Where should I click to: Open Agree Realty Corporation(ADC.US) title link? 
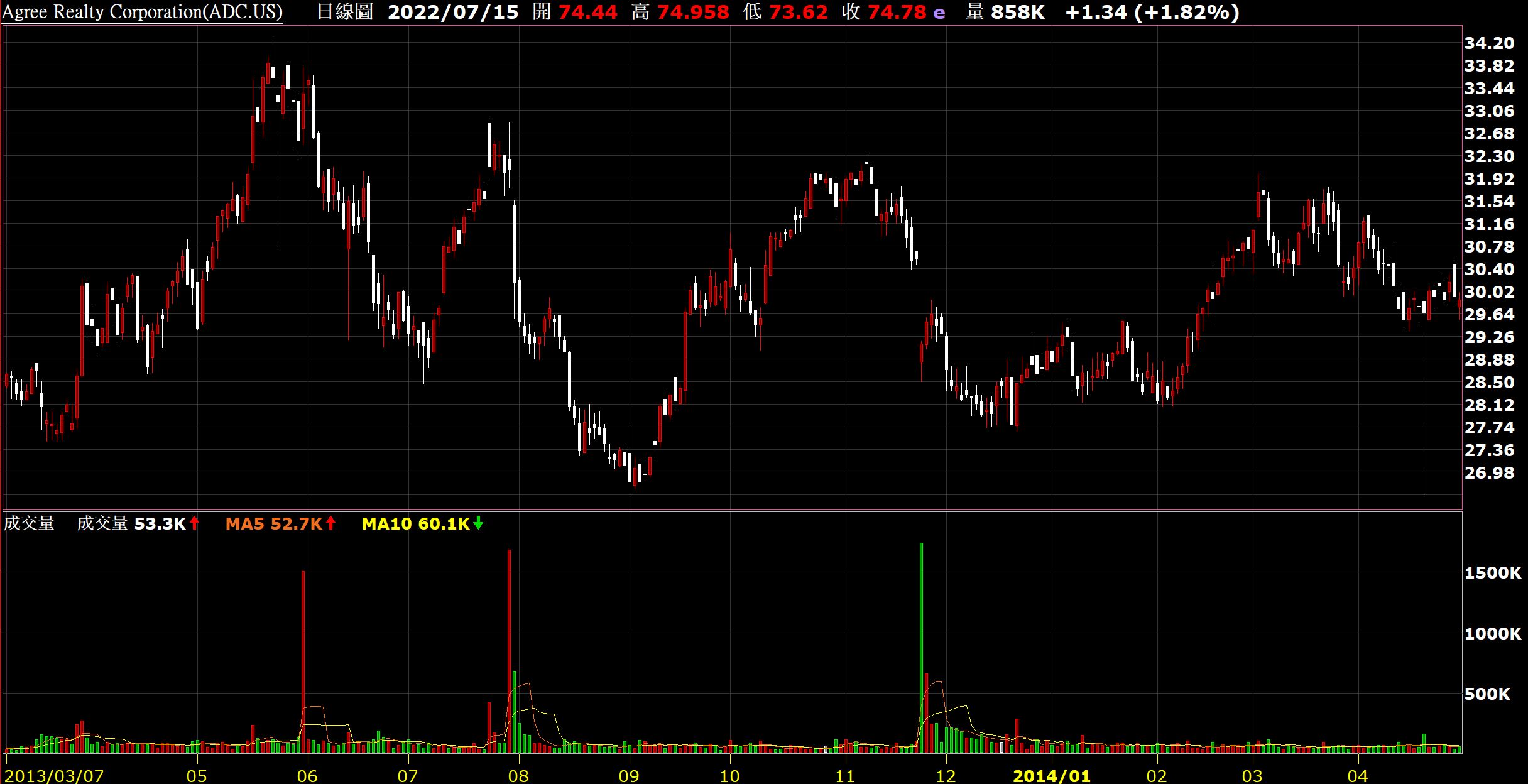(x=142, y=12)
